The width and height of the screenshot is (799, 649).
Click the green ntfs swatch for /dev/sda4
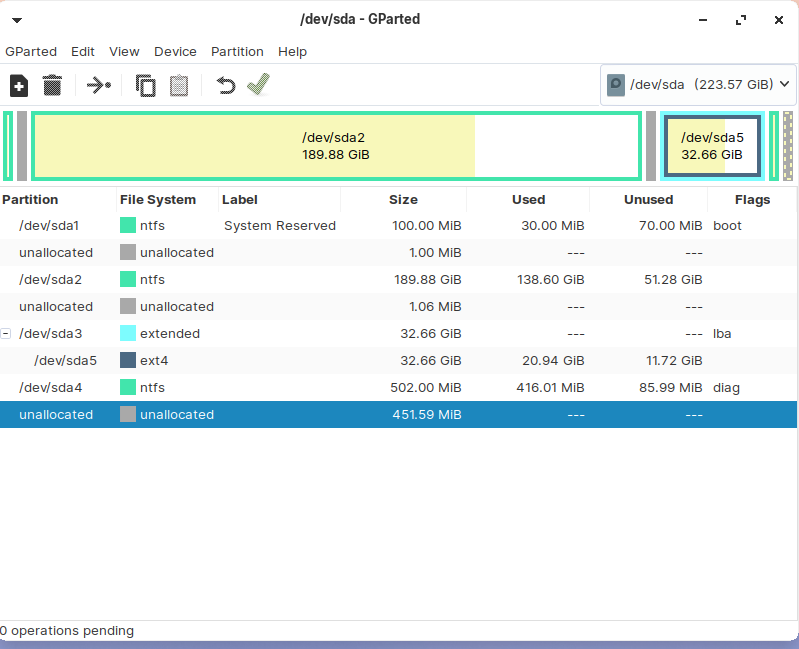coord(128,387)
